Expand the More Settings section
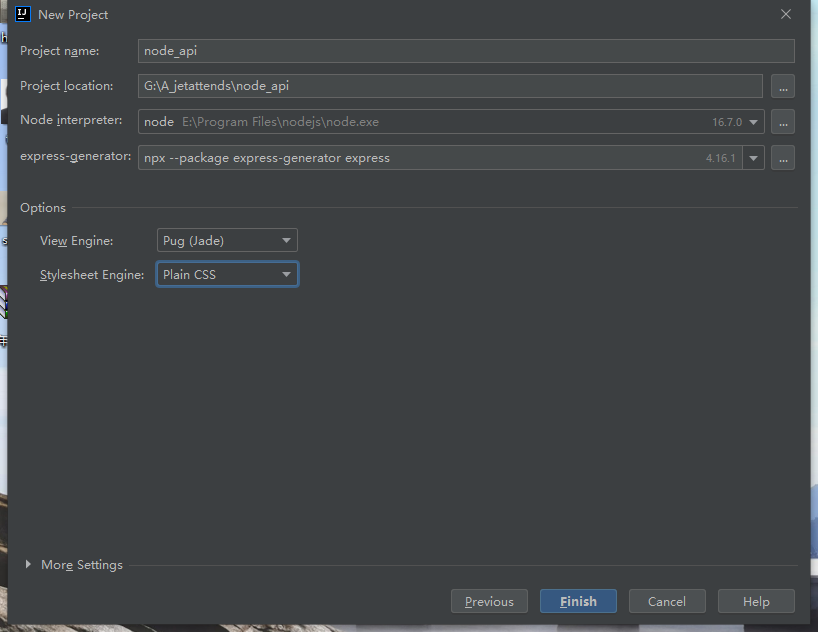Screen dimensions: 818x632 [x=28, y=564]
